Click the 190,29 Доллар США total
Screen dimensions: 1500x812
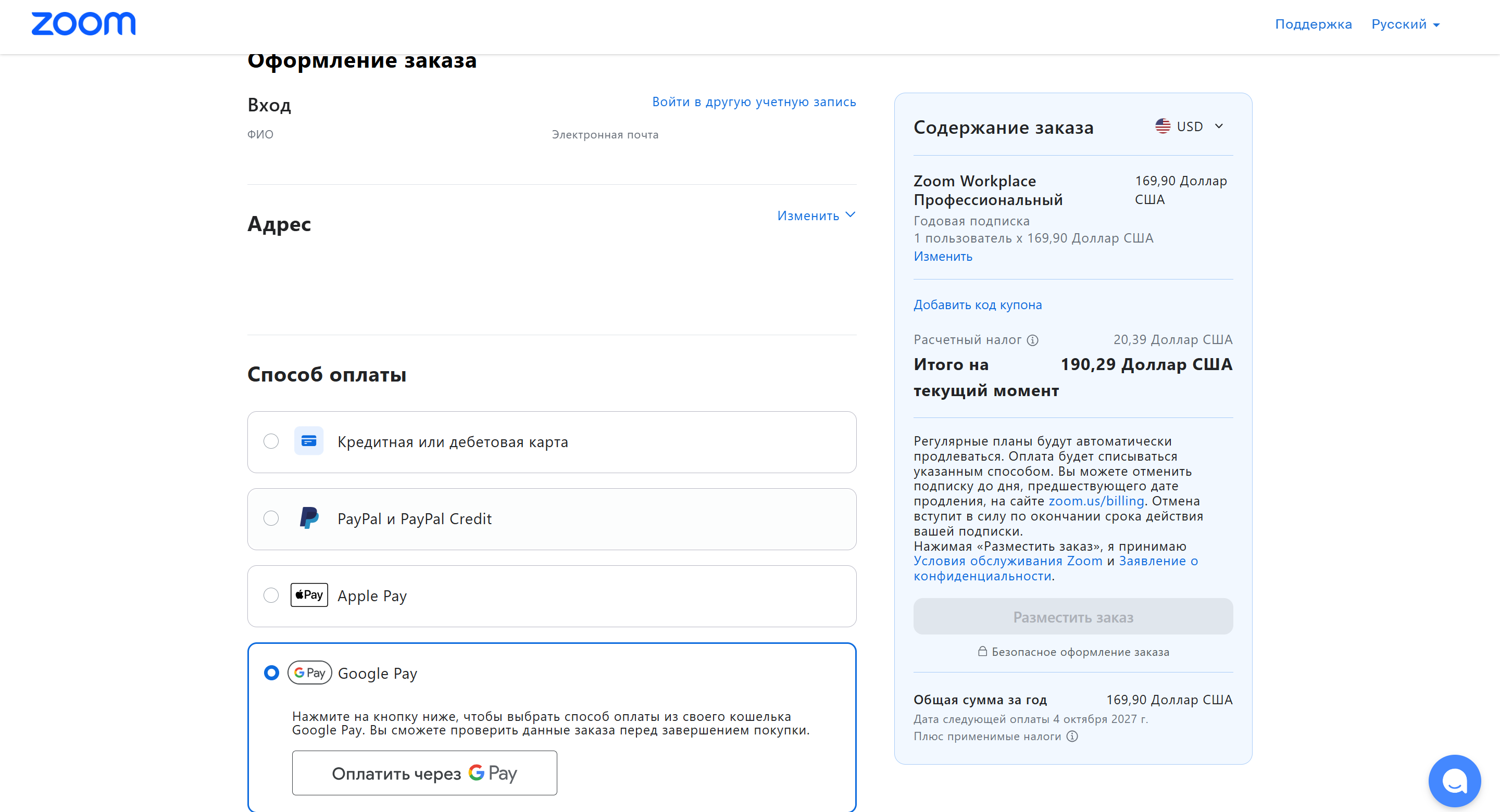pyautogui.click(x=1146, y=364)
